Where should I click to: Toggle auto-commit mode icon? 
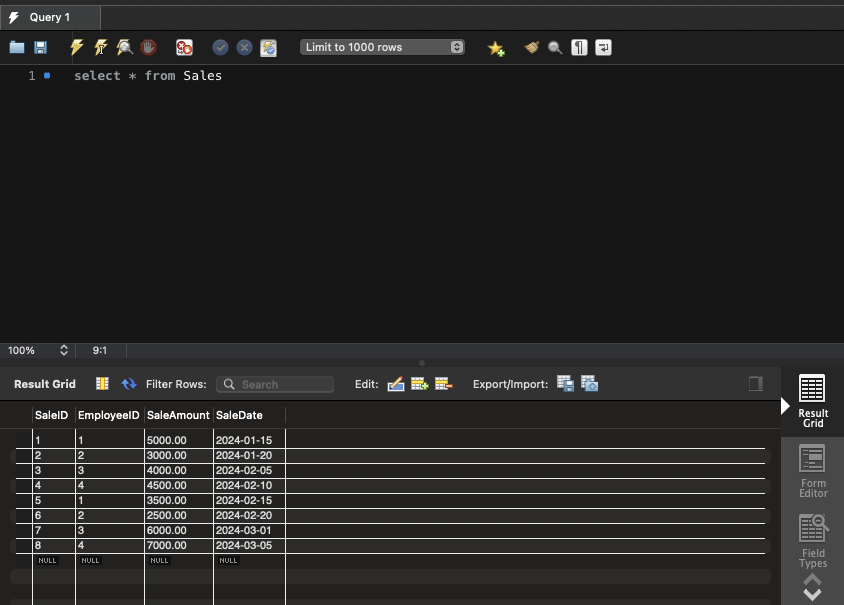tap(268, 47)
